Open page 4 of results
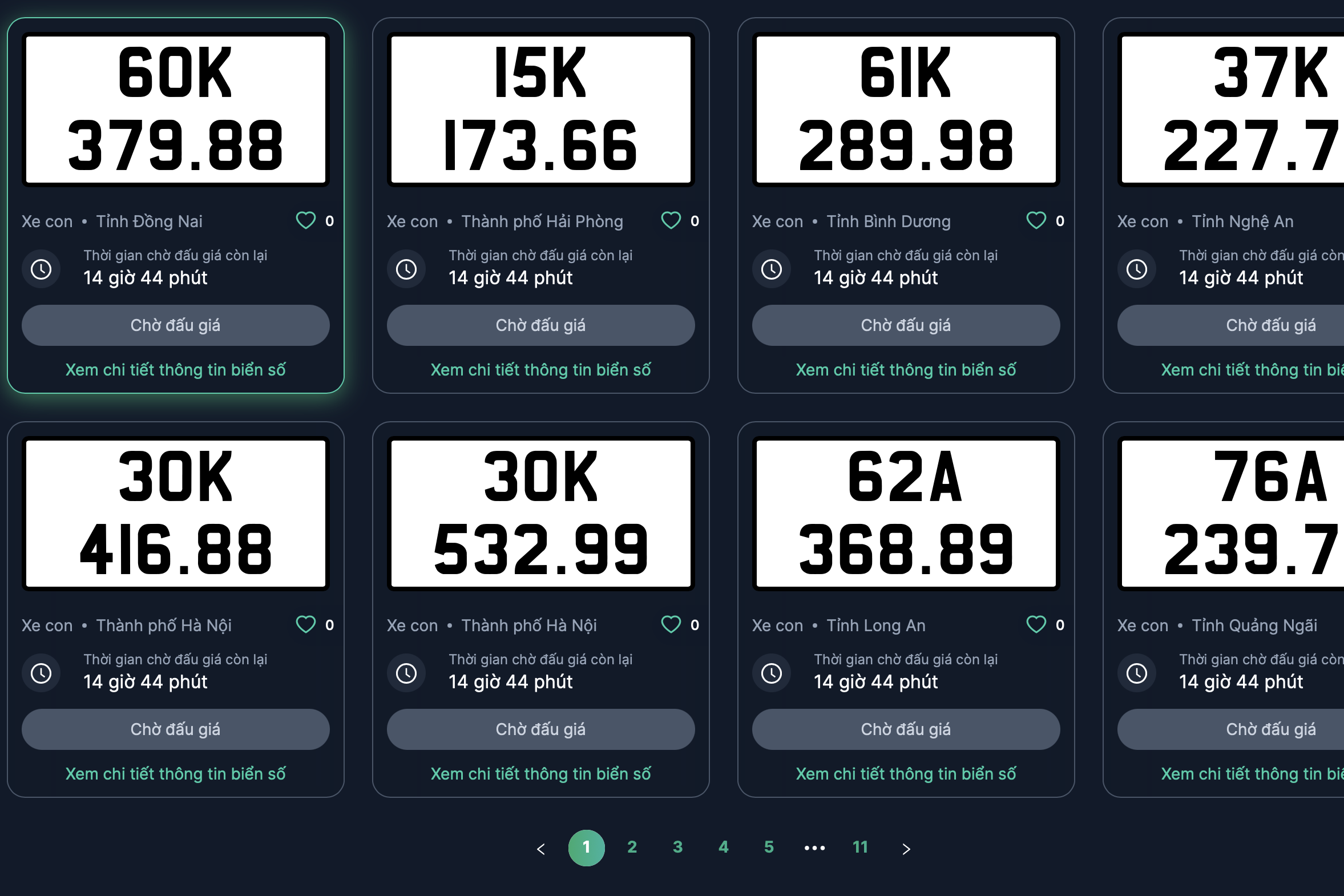This screenshot has height=896, width=1344. pyautogui.click(x=724, y=847)
